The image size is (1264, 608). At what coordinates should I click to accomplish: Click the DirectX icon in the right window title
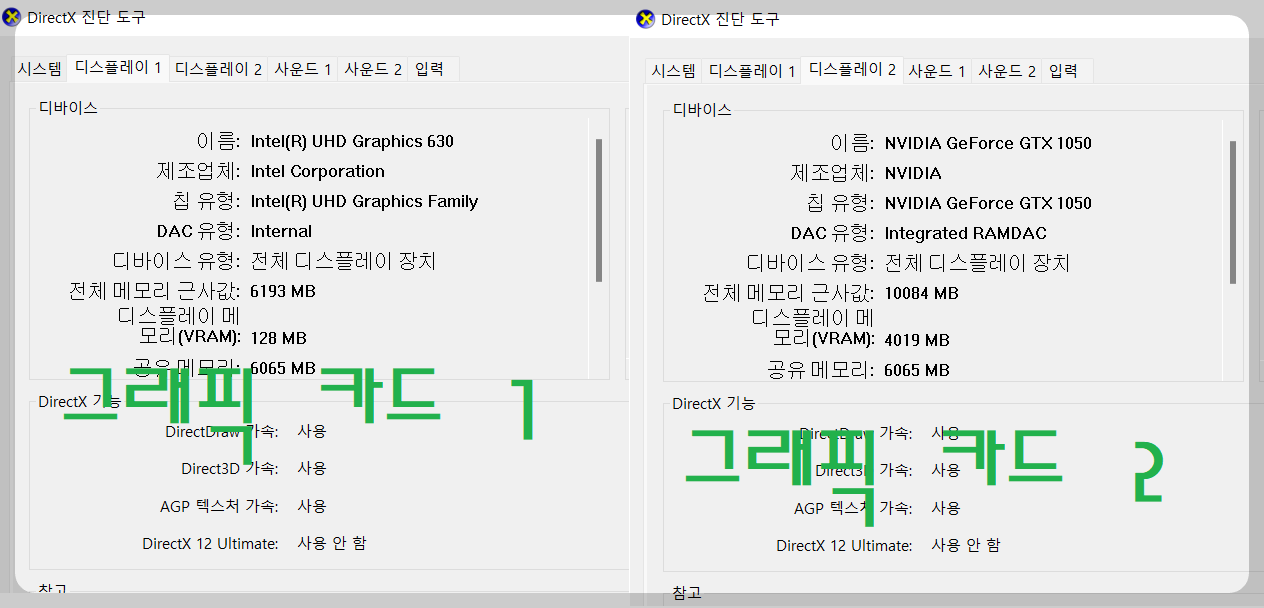coord(646,19)
